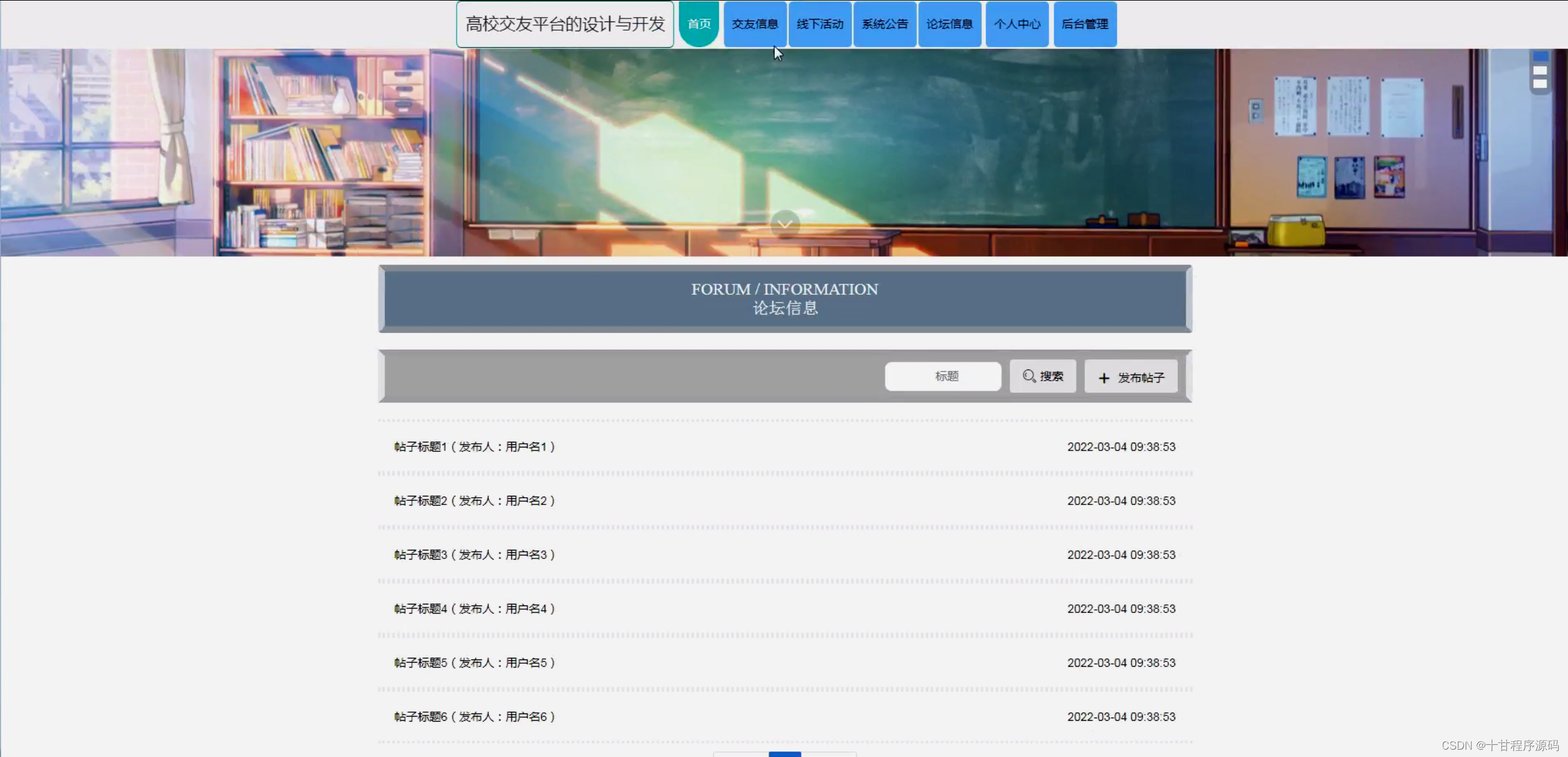The width and height of the screenshot is (1568, 757).
Task: Select the second white carousel indicator
Action: click(1540, 70)
